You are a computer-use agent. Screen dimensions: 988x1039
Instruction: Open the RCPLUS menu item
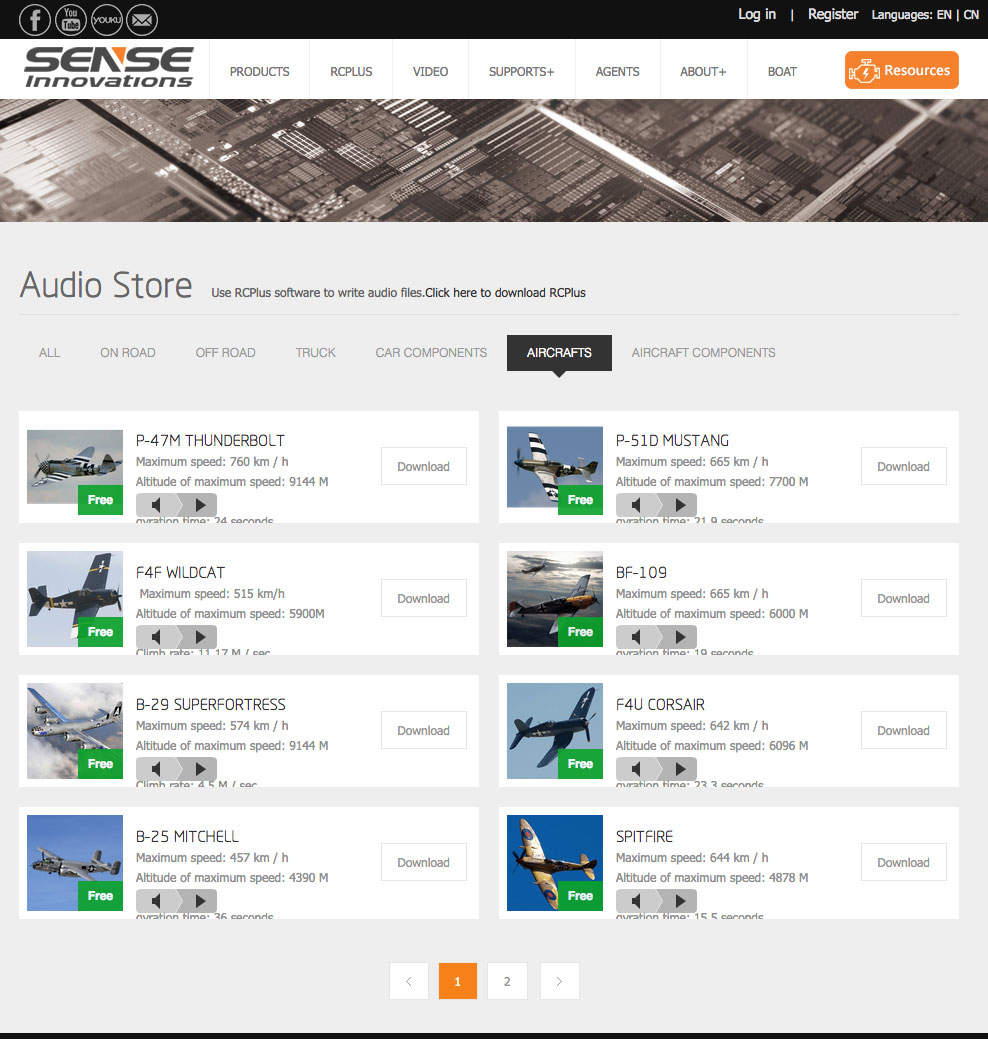[351, 72]
